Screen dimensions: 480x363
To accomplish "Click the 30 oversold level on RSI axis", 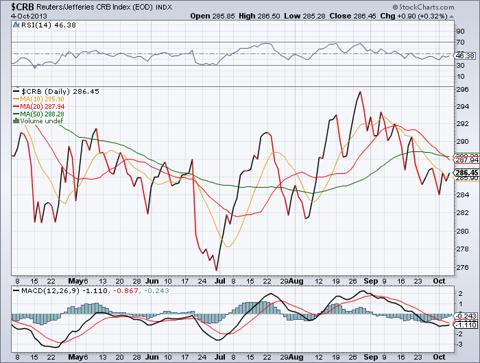I will tap(460, 65).
